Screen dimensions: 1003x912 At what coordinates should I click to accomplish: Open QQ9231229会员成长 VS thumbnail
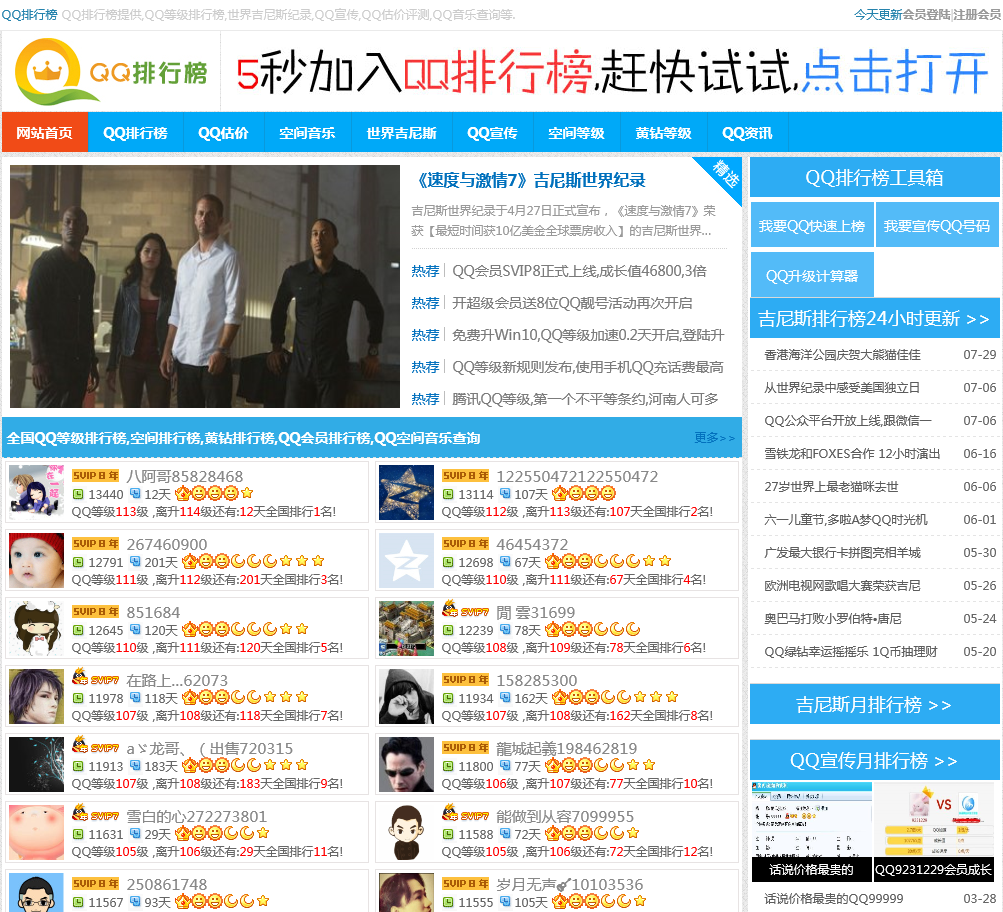tap(936, 831)
